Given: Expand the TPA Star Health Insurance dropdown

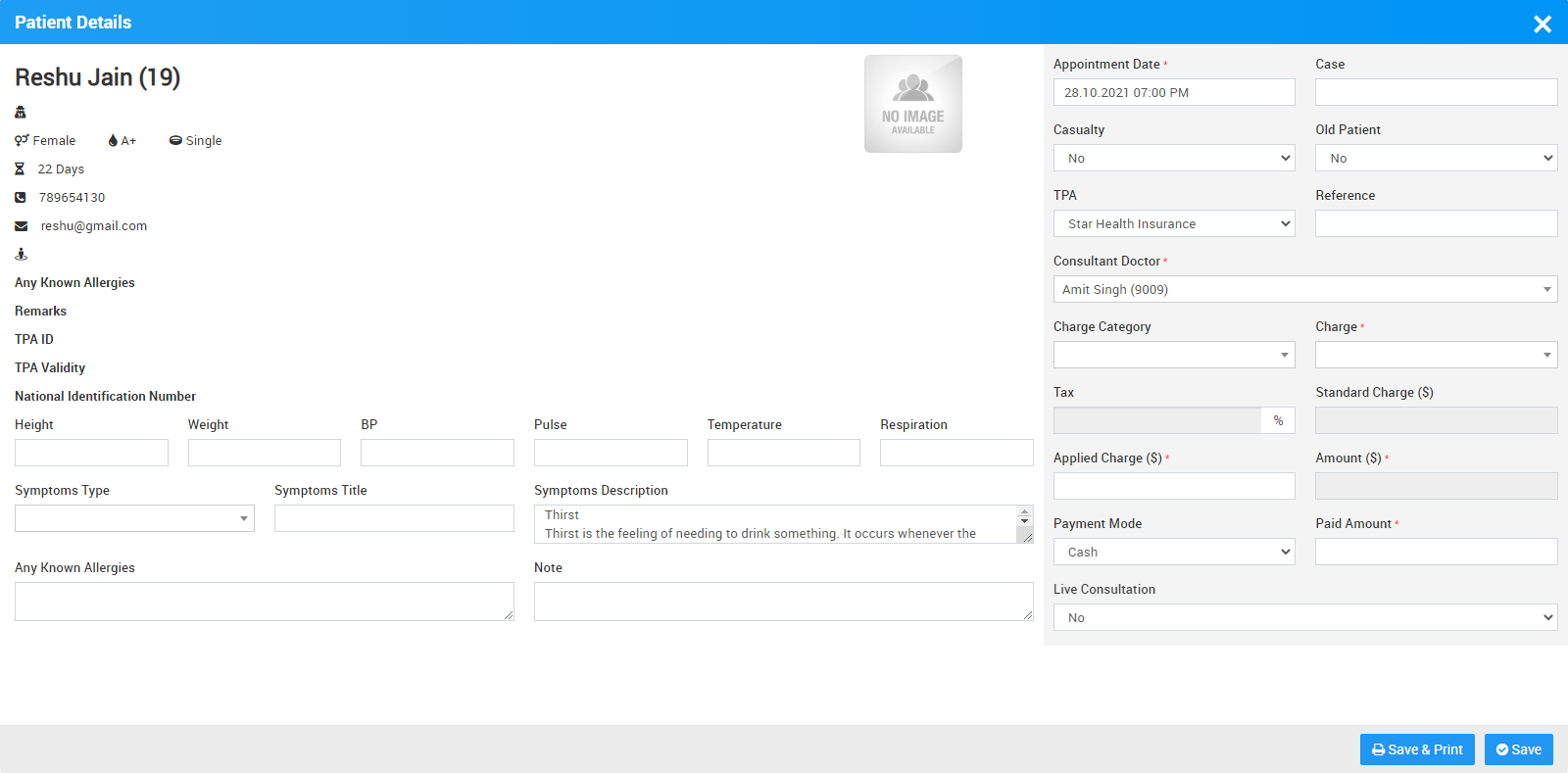Looking at the screenshot, I should (1173, 223).
